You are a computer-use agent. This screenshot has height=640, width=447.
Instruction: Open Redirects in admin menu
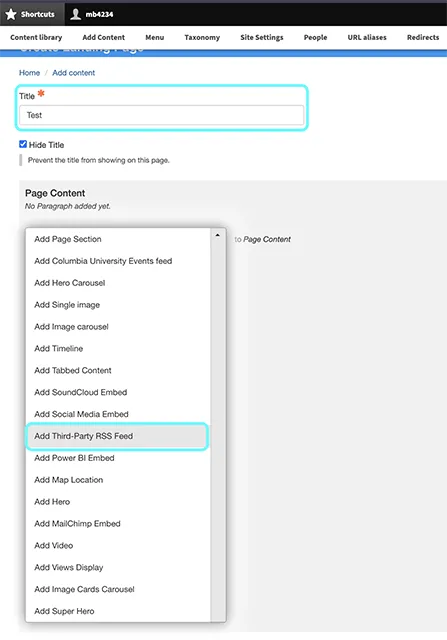[x=423, y=37]
